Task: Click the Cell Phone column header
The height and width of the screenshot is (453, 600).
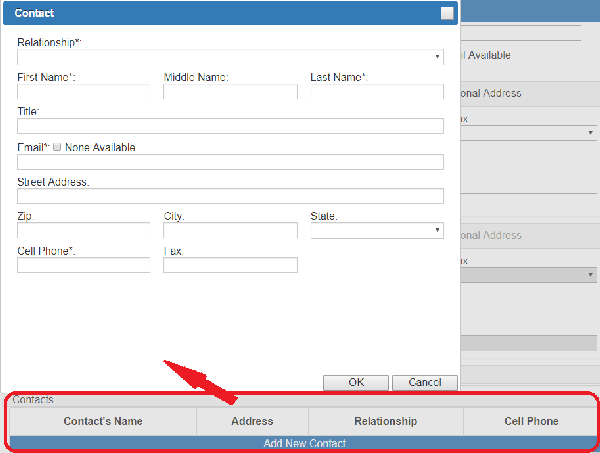Action: [x=530, y=421]
